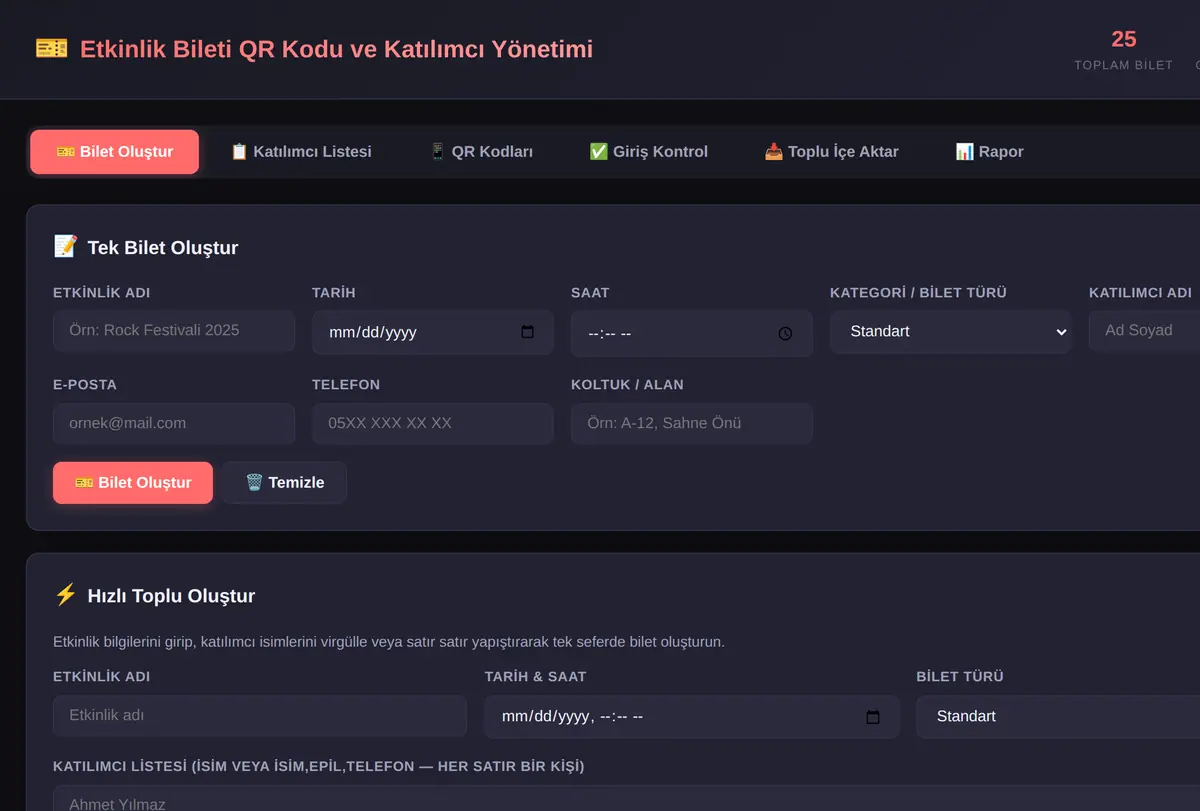The image size is (1200, 811).
Task: Clear the form with the Temizle button
Action: (x=285, y=483)
